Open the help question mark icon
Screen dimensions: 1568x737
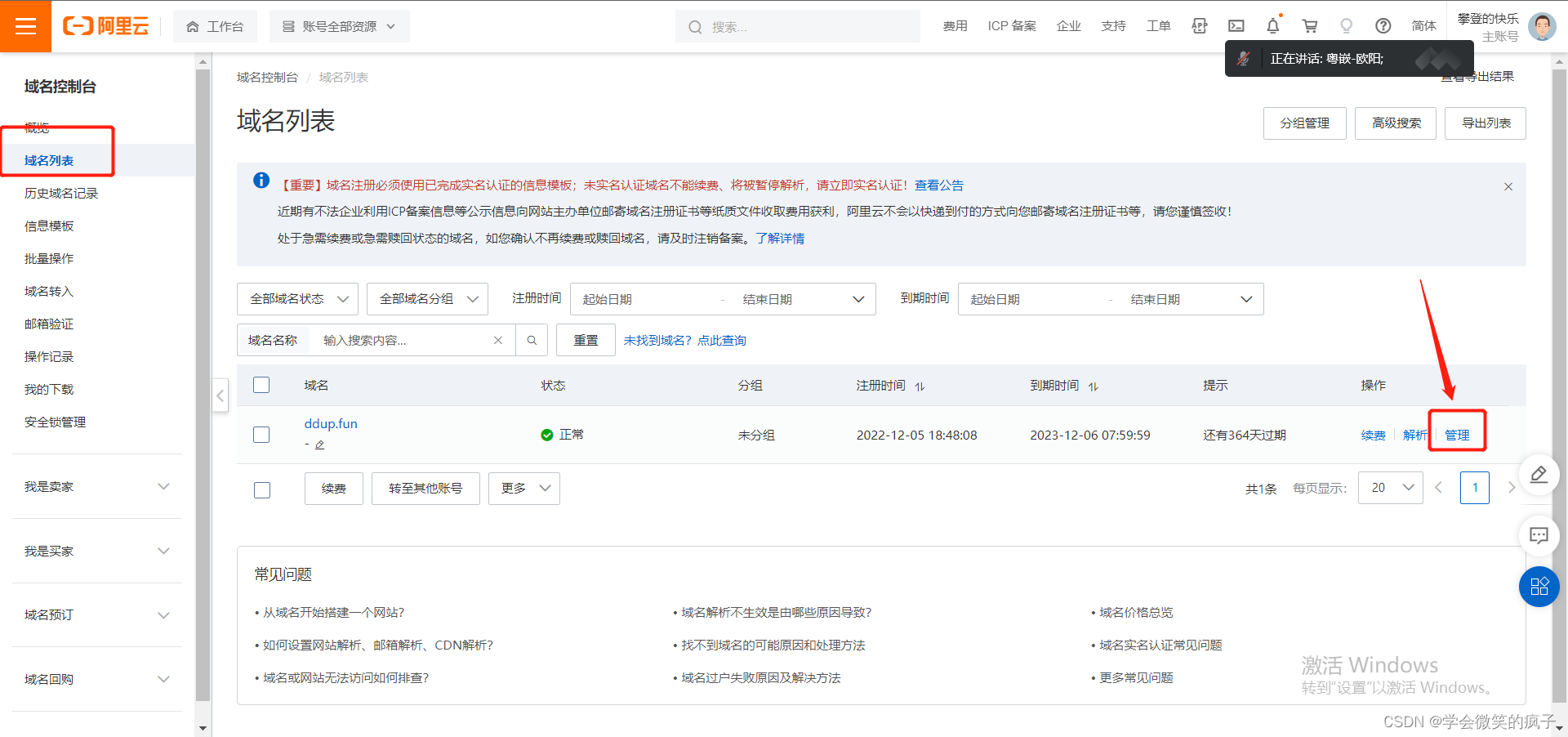[x=1383, y=26]
